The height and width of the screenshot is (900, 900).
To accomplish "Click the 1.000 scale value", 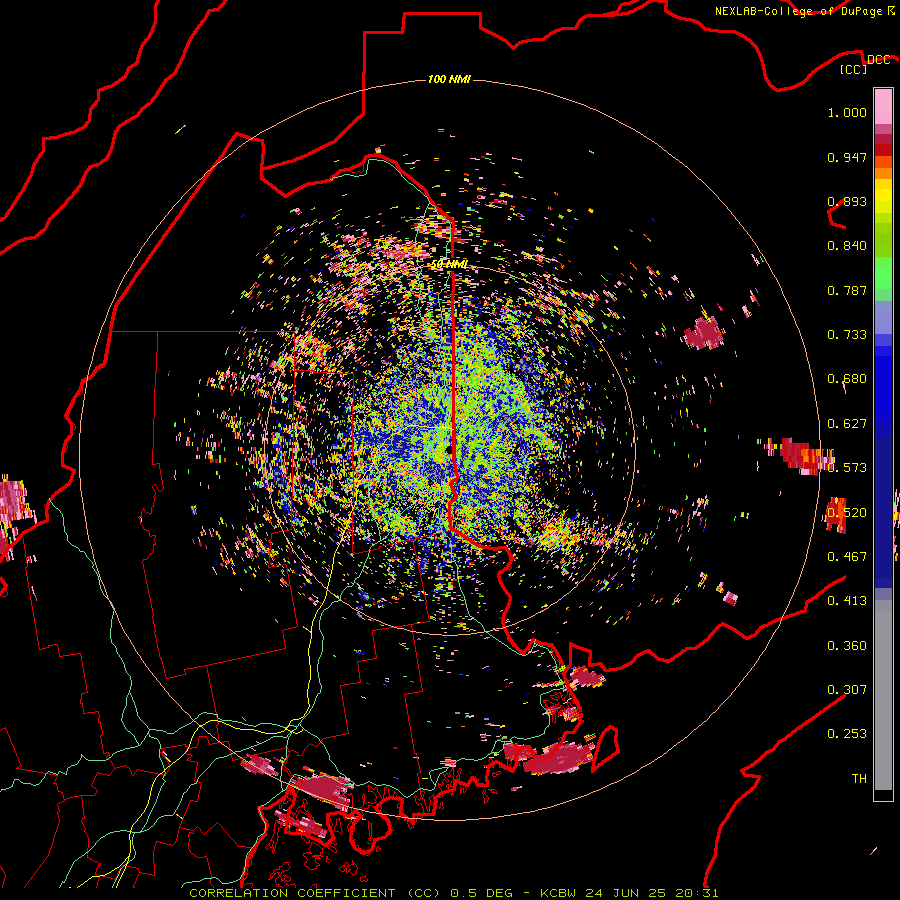I will coord(847,112).
